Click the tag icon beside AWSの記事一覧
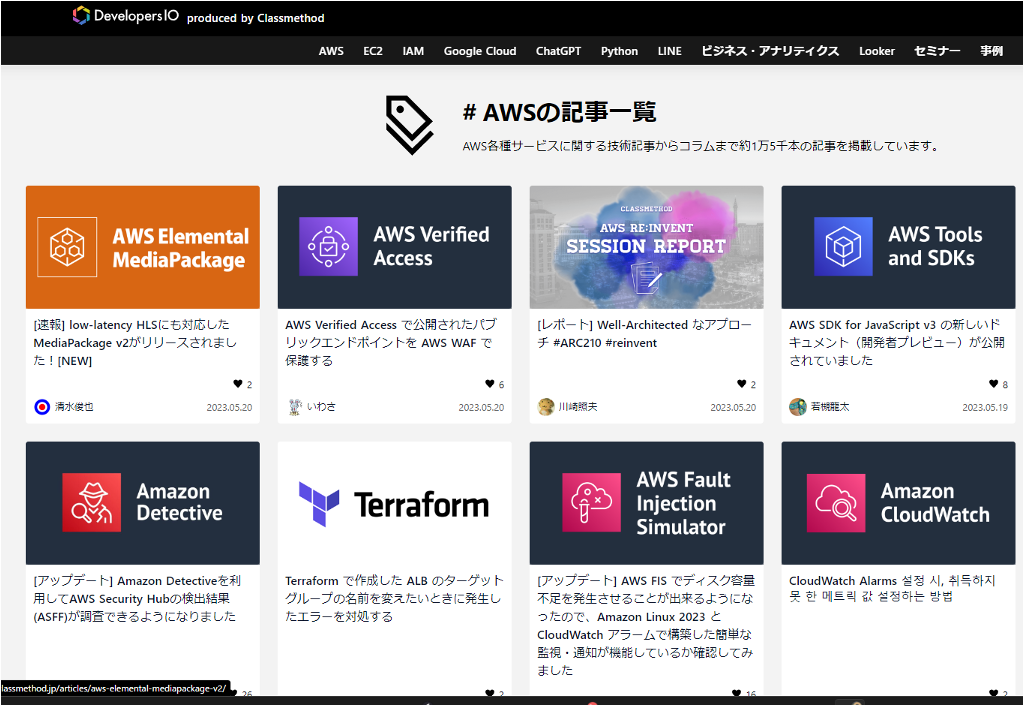This screenshot has width=1024, height=706. (x=409, y=125)
